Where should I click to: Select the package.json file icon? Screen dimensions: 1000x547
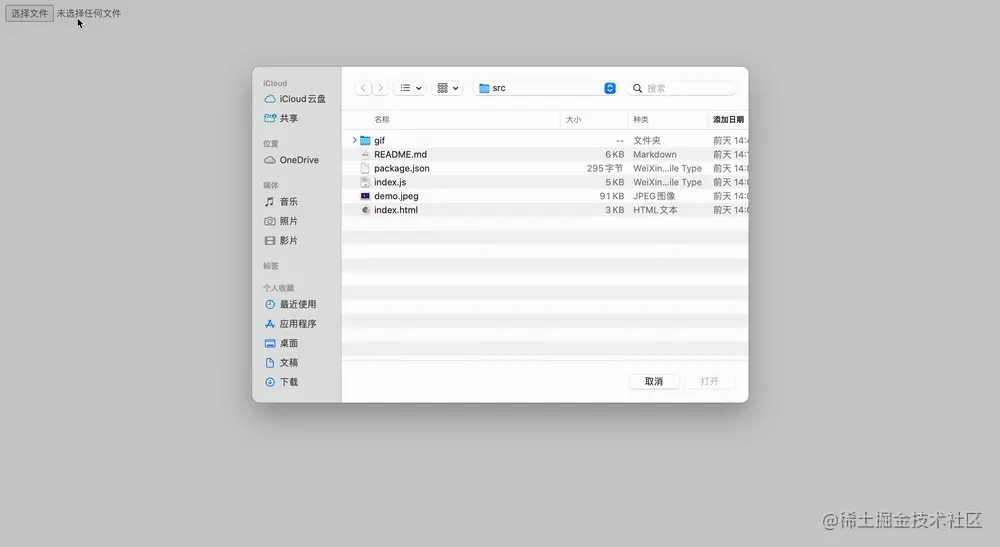tap(365, 168)
